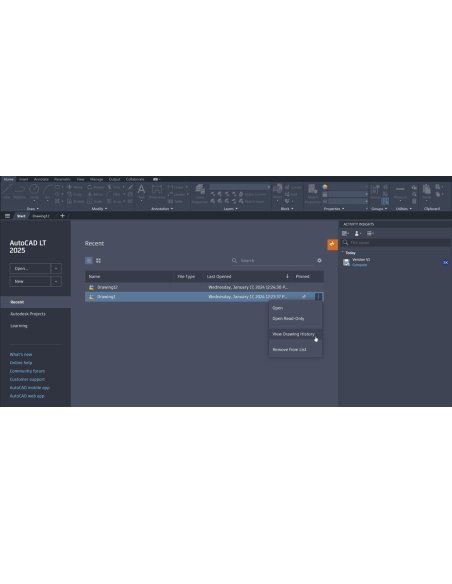Open the three-dot menu for Drawing1
The width and height of the screenshot is (452, 584).
tap(318, 297)
